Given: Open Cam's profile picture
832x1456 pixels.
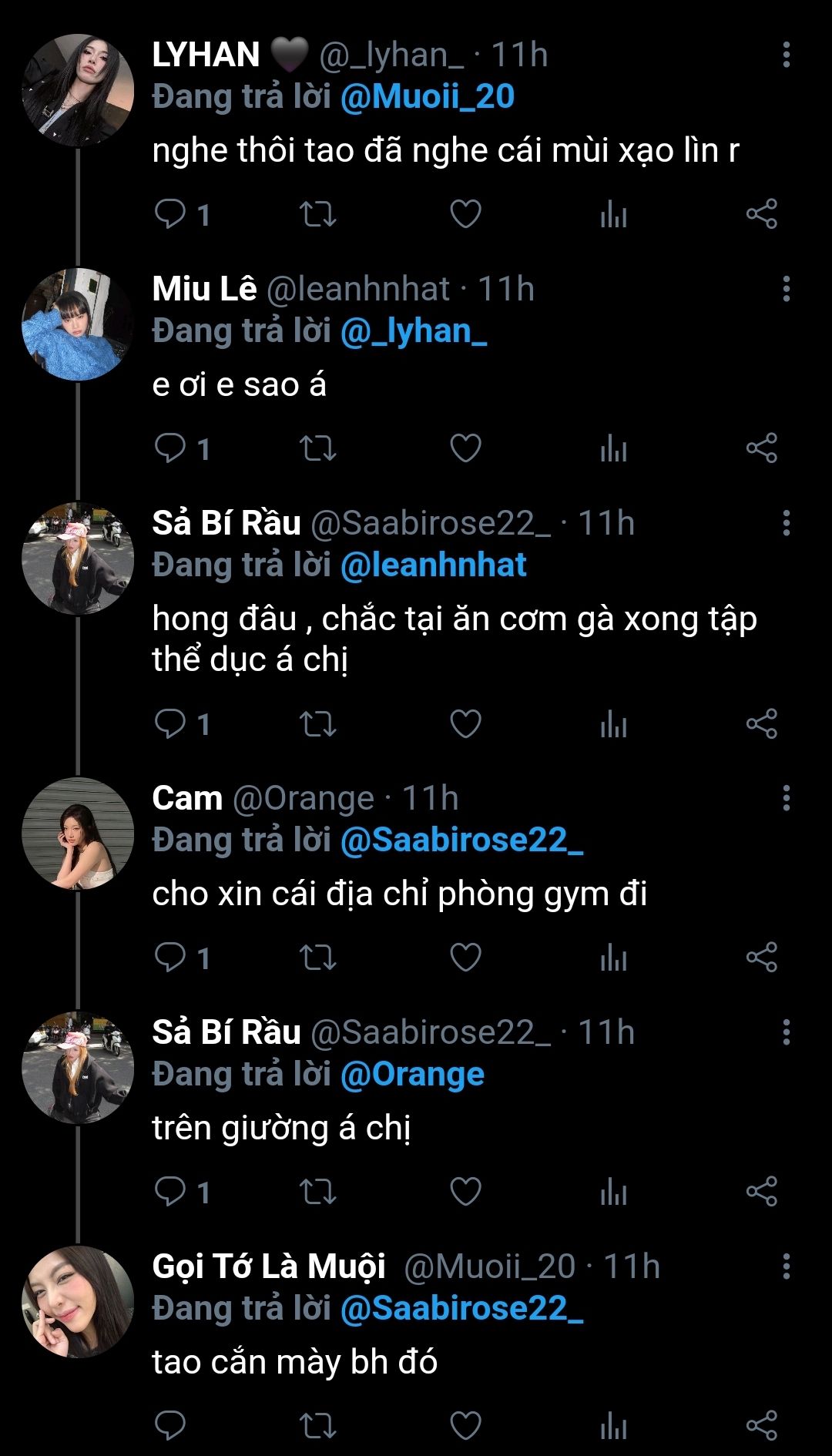Looking at the screenshot, I should click(78, 834).
